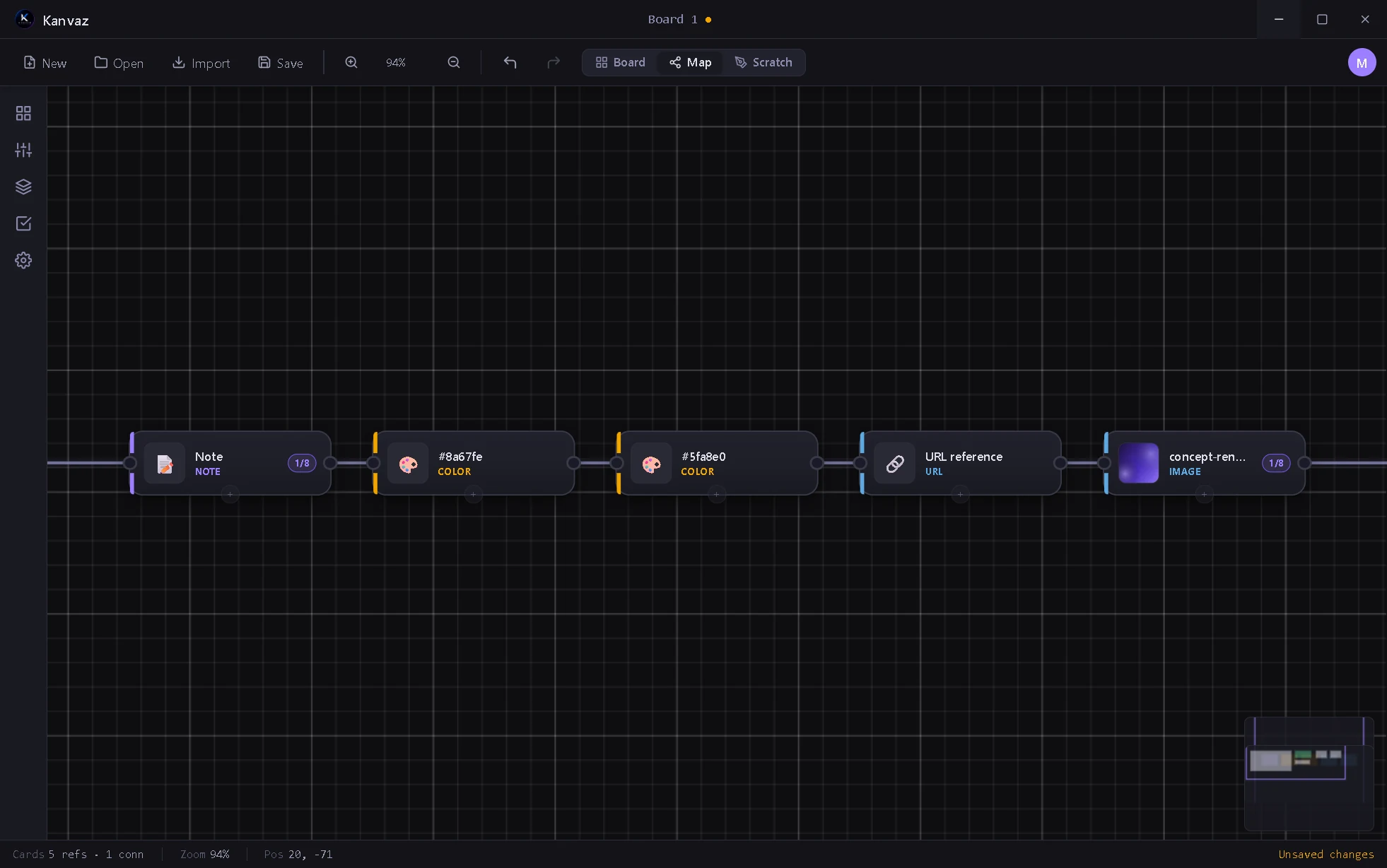Select the Note card icon
The width and height of the screenshot is (1387, 868).
[x=165, y=463]
